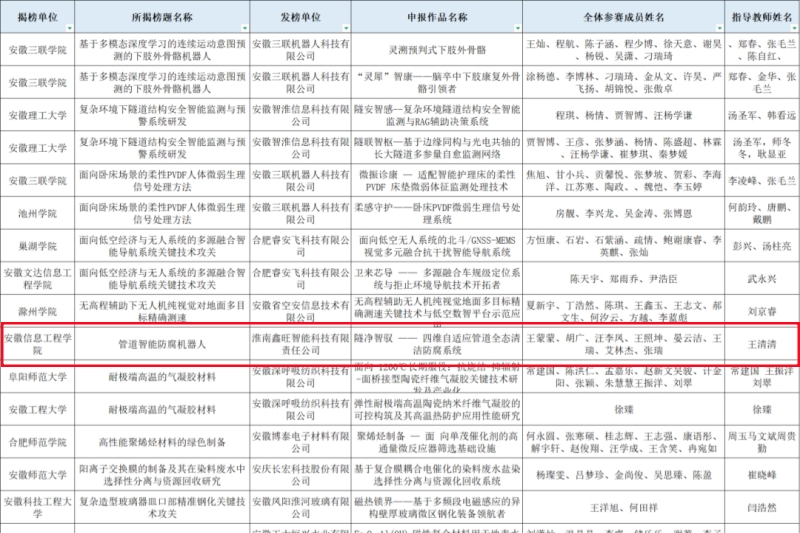Open the filter dropdown on the 揭榜单位 column
This screenshot has height=533, width=800.
[x=69, y=28]
